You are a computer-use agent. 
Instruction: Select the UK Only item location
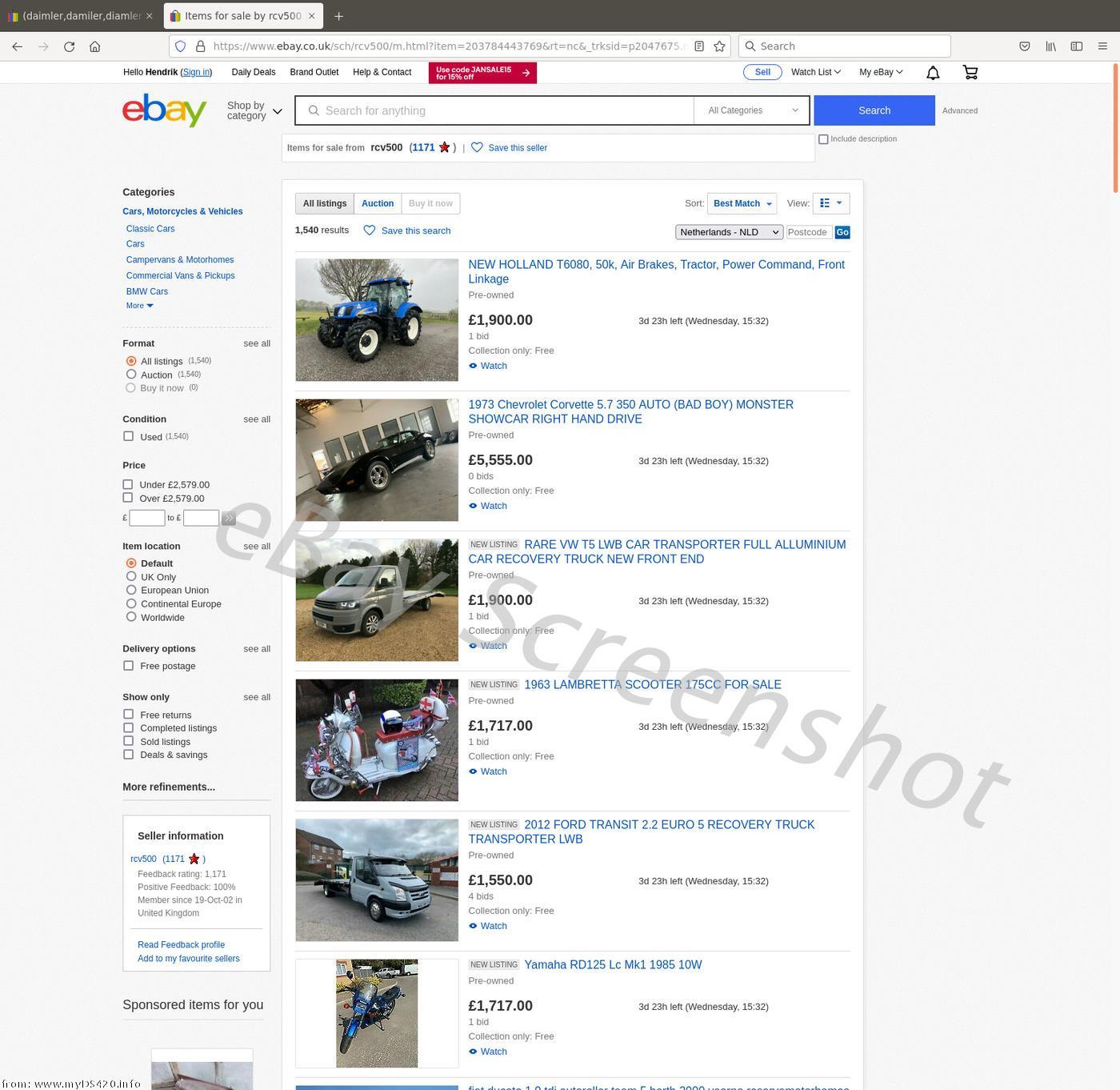pos(131,576)
